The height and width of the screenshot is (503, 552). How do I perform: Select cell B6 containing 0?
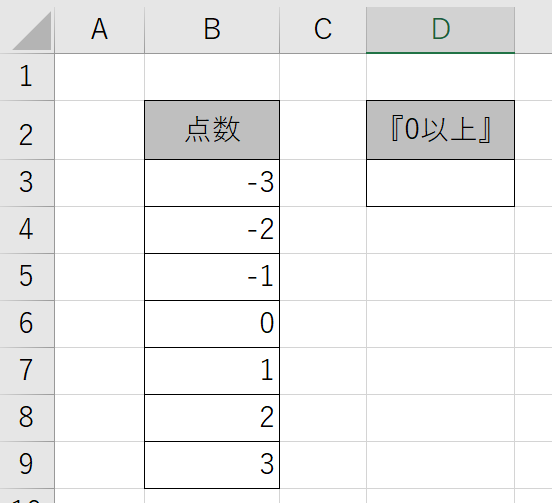(212, 324)
